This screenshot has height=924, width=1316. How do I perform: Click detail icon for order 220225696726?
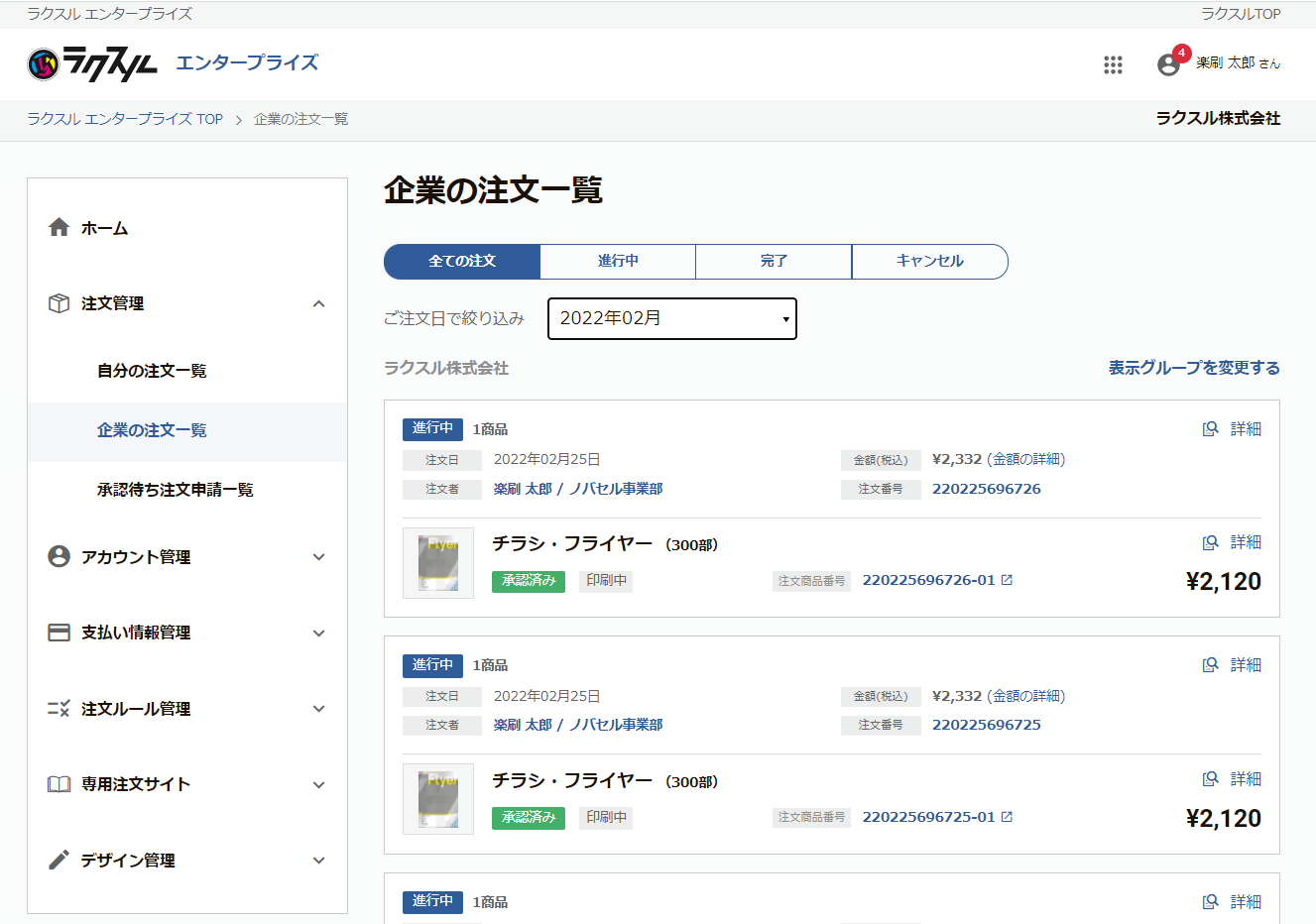point(1210,429)
